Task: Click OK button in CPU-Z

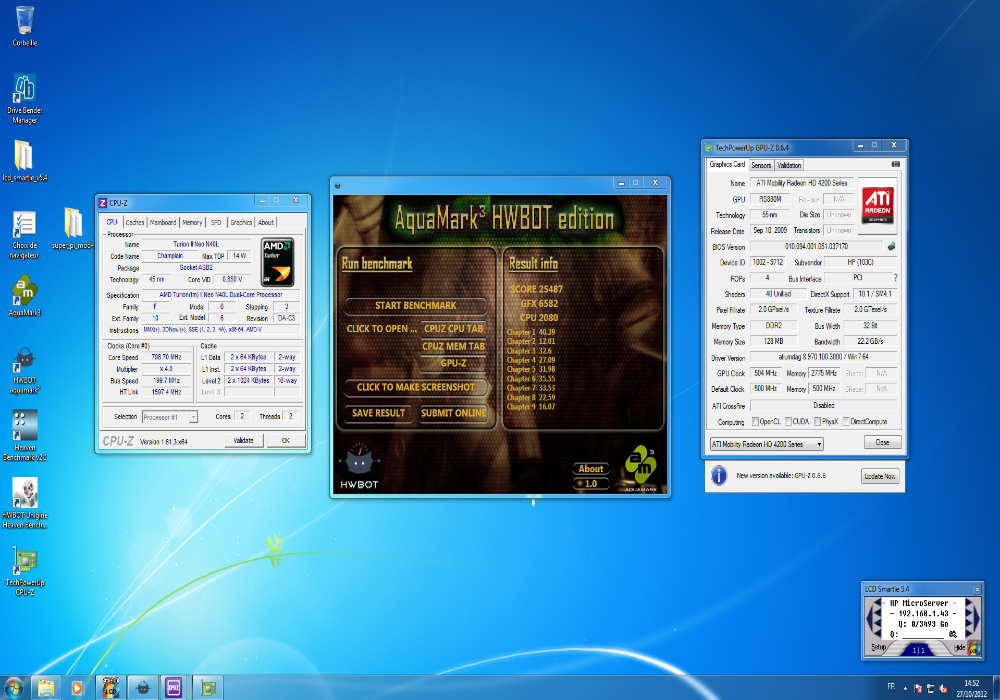Action: click(286, 441)
